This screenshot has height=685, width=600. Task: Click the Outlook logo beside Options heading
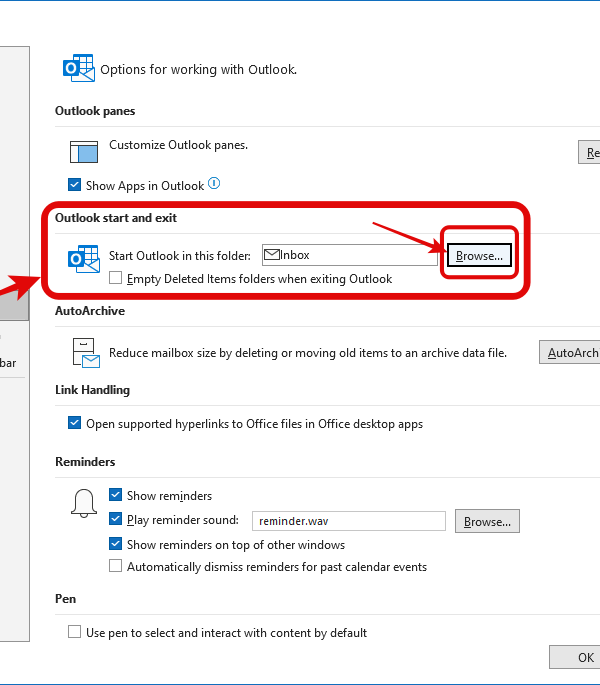click(79, 68)
